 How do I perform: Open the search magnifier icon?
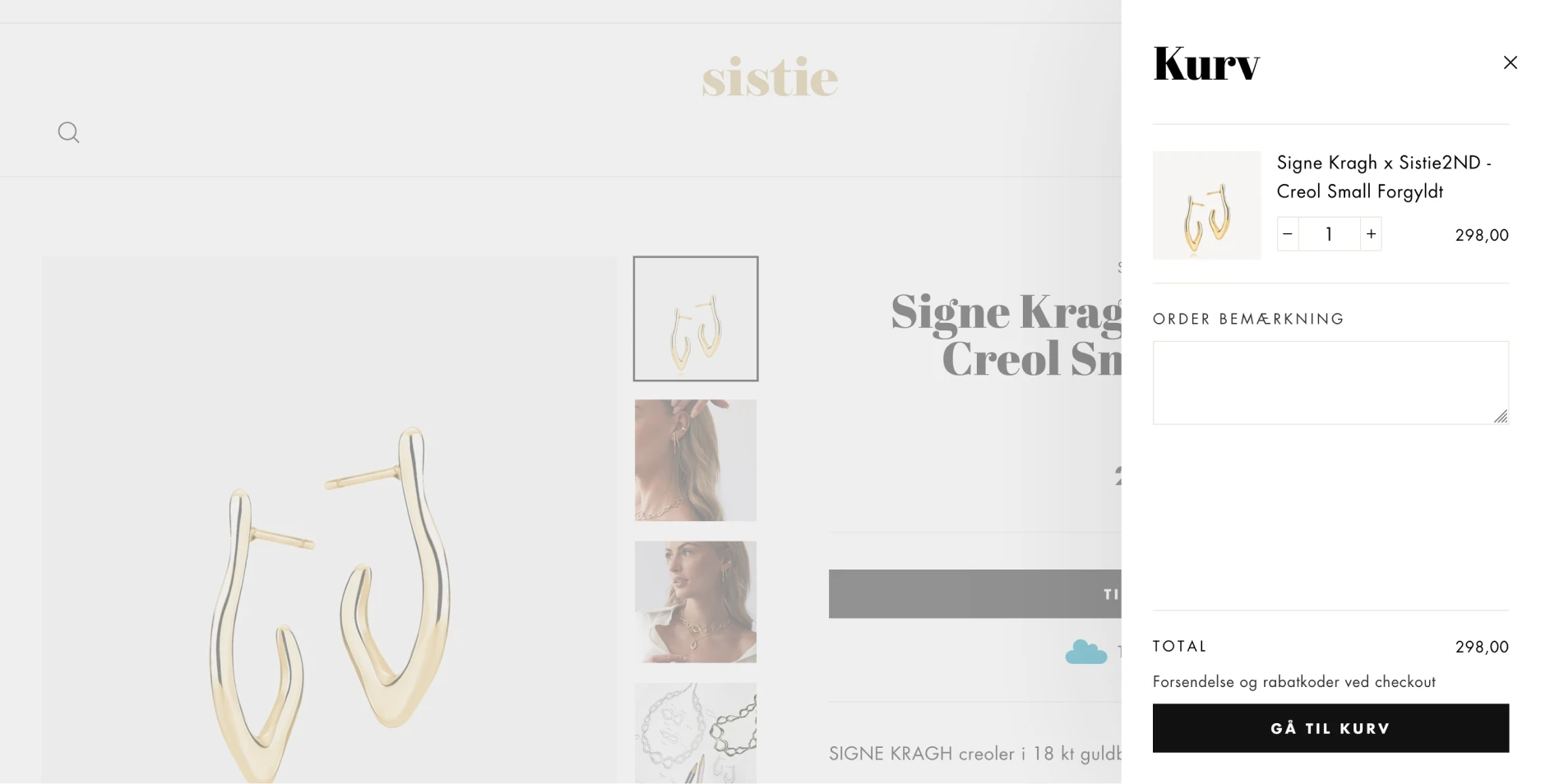[69, 132]
